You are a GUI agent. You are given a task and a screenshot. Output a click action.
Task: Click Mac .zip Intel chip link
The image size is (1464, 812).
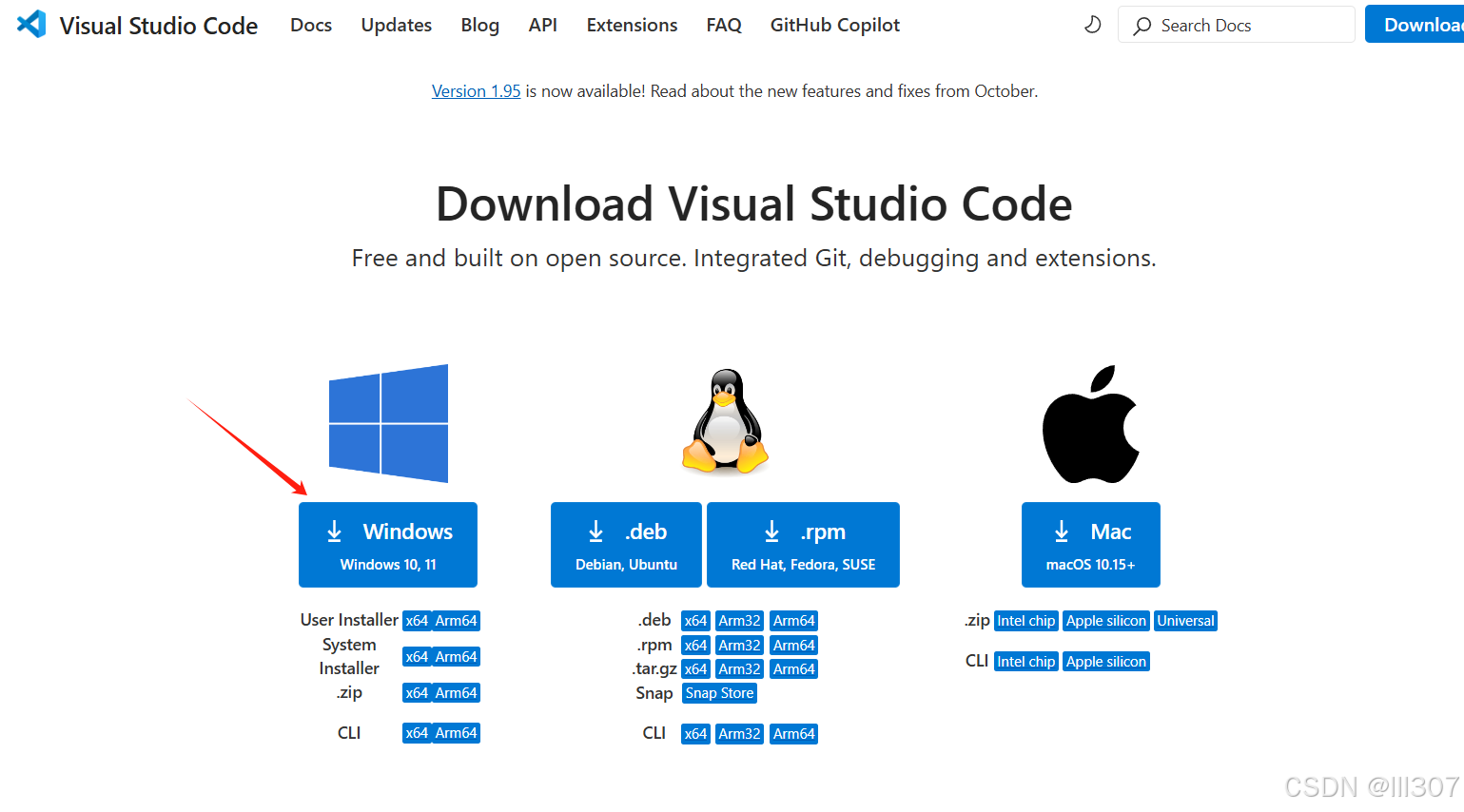click(1026, 621)
